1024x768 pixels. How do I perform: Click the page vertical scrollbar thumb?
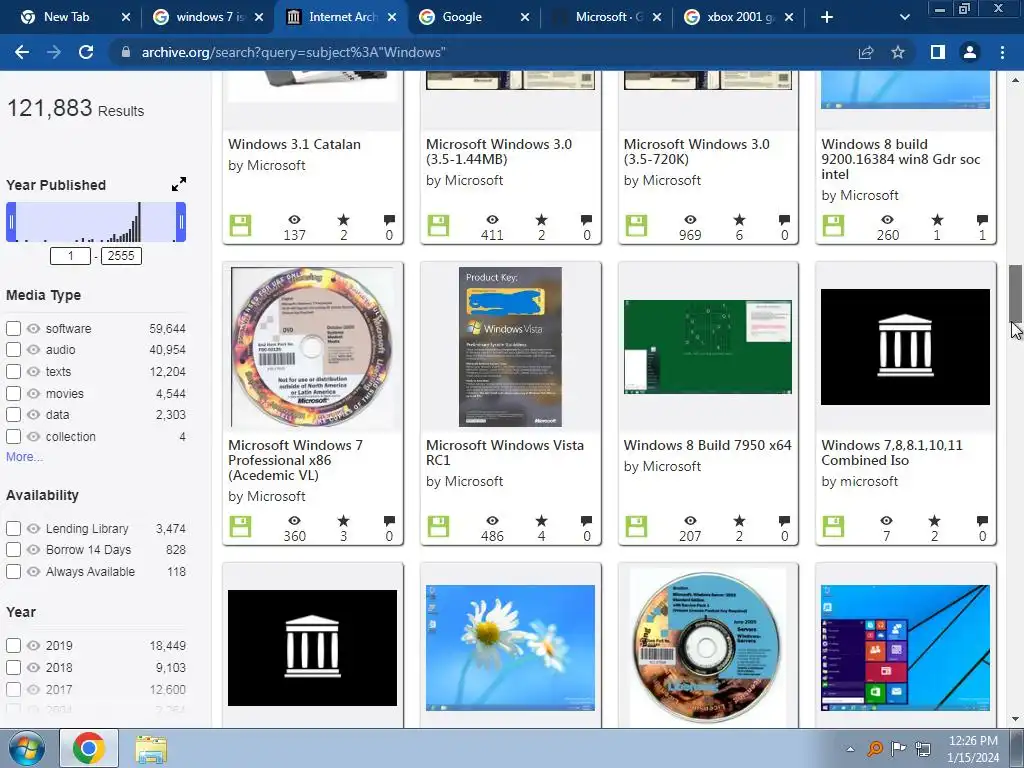pos(1016,293)
